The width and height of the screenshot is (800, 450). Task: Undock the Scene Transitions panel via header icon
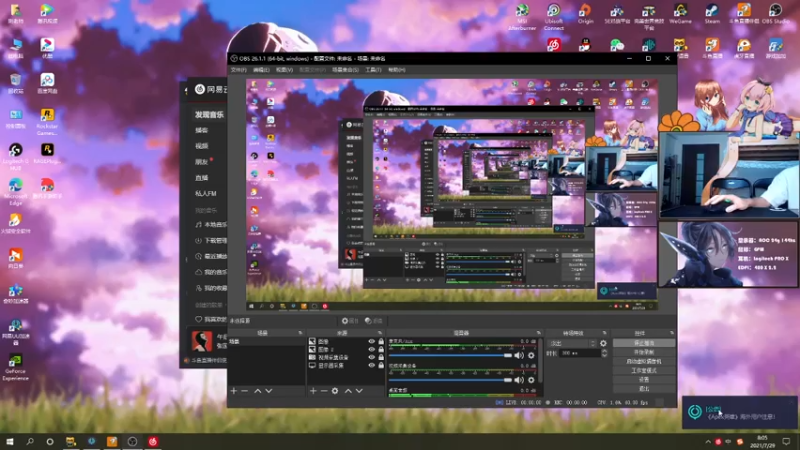(605, 333)
